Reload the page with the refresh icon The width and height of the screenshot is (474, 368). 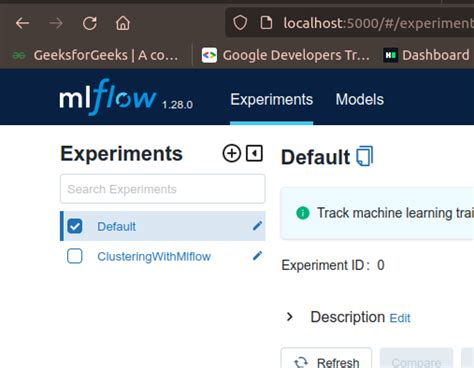tap(90, 23)
